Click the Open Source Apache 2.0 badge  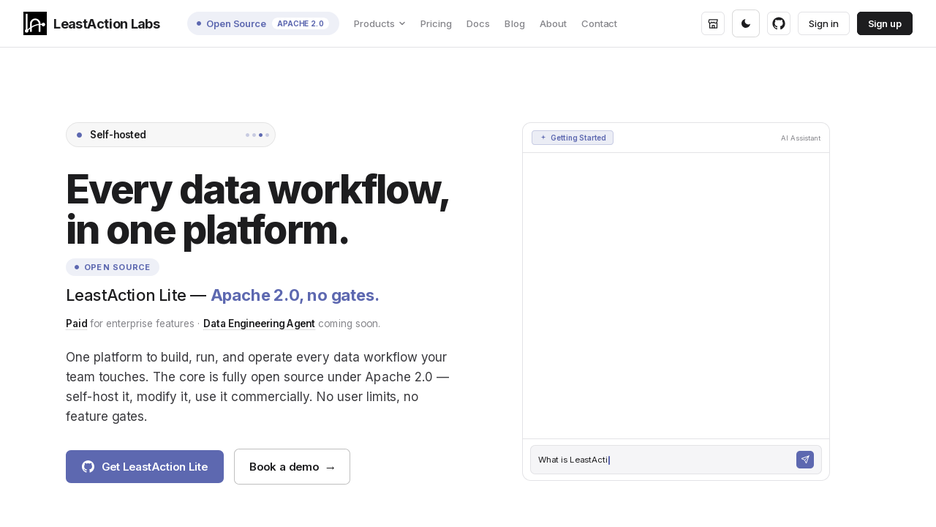pos(263,23)
